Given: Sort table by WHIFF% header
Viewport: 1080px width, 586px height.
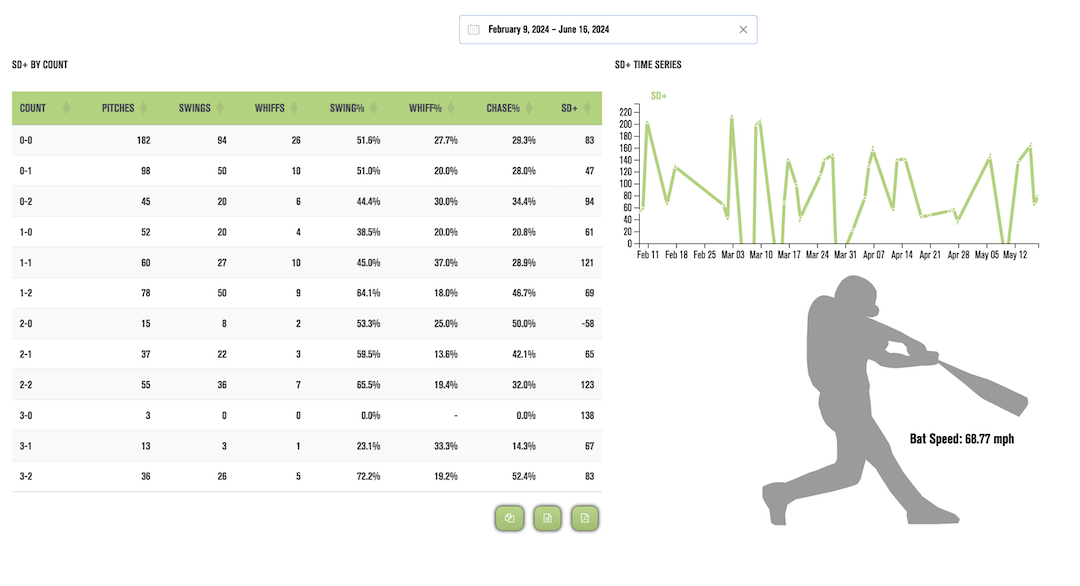Looking at the screenshot, I should 425,108.
